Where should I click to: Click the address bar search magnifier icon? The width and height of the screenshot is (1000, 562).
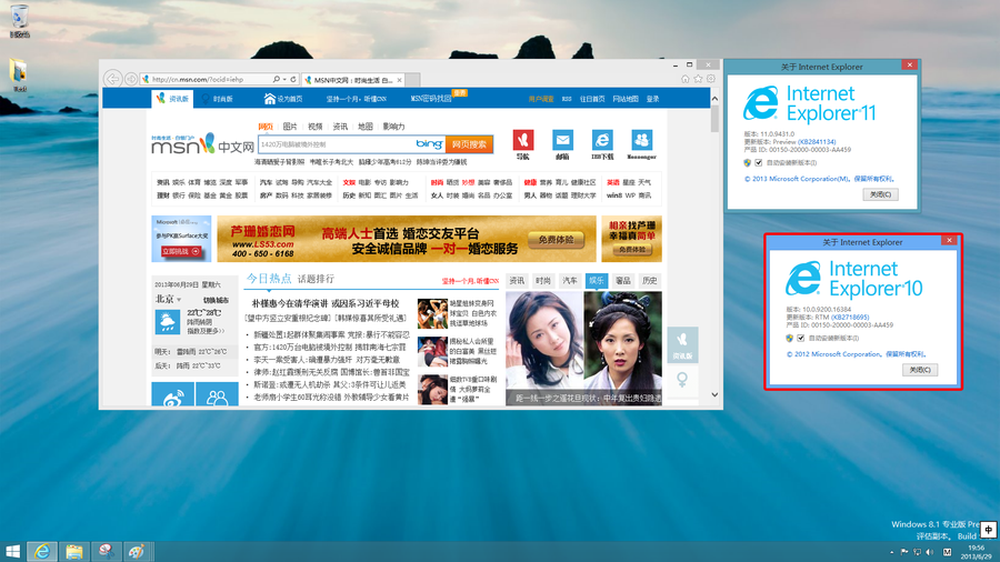coord(276,80)
